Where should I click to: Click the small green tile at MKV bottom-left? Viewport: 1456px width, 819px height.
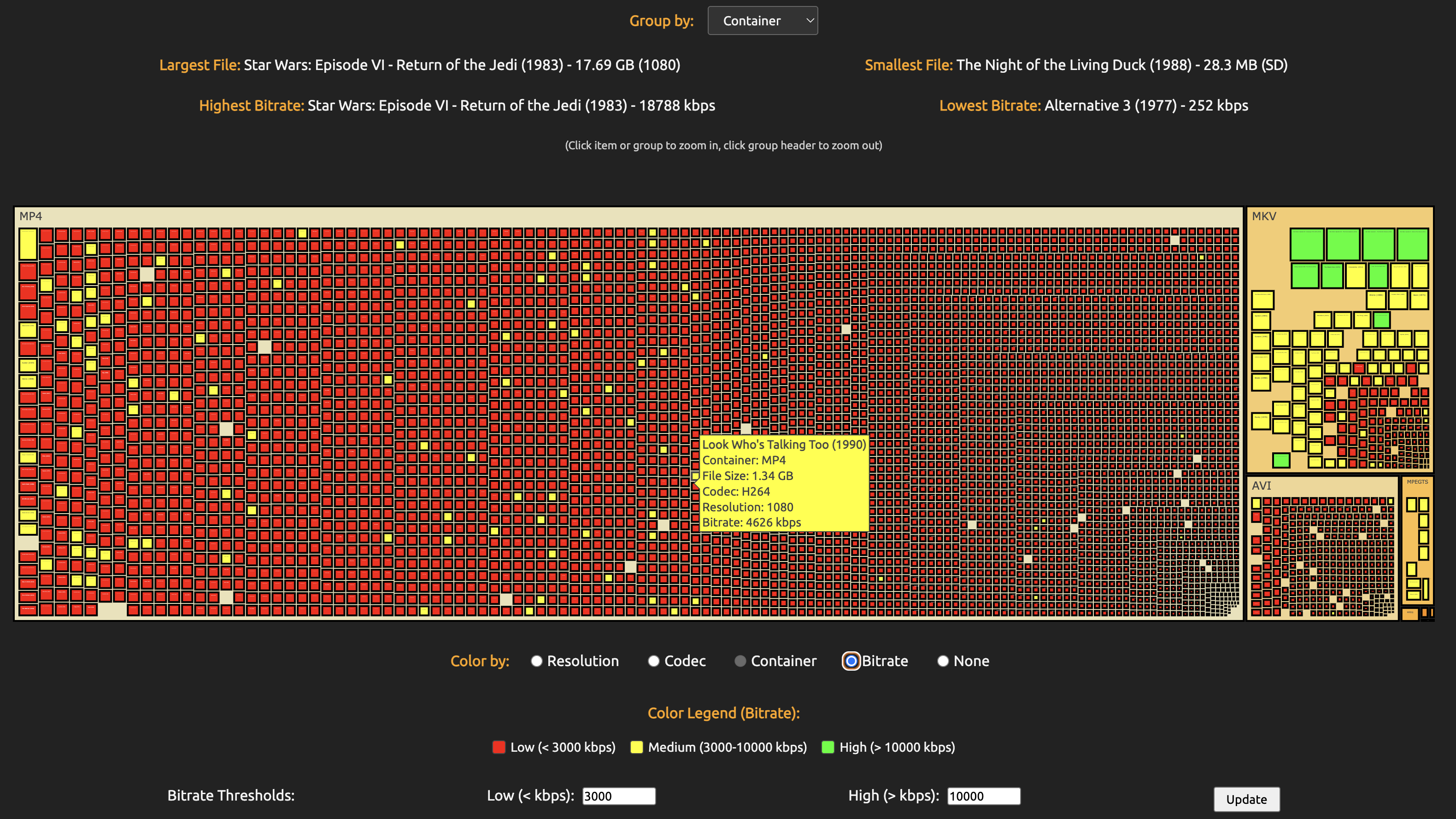coord(1281,460)
